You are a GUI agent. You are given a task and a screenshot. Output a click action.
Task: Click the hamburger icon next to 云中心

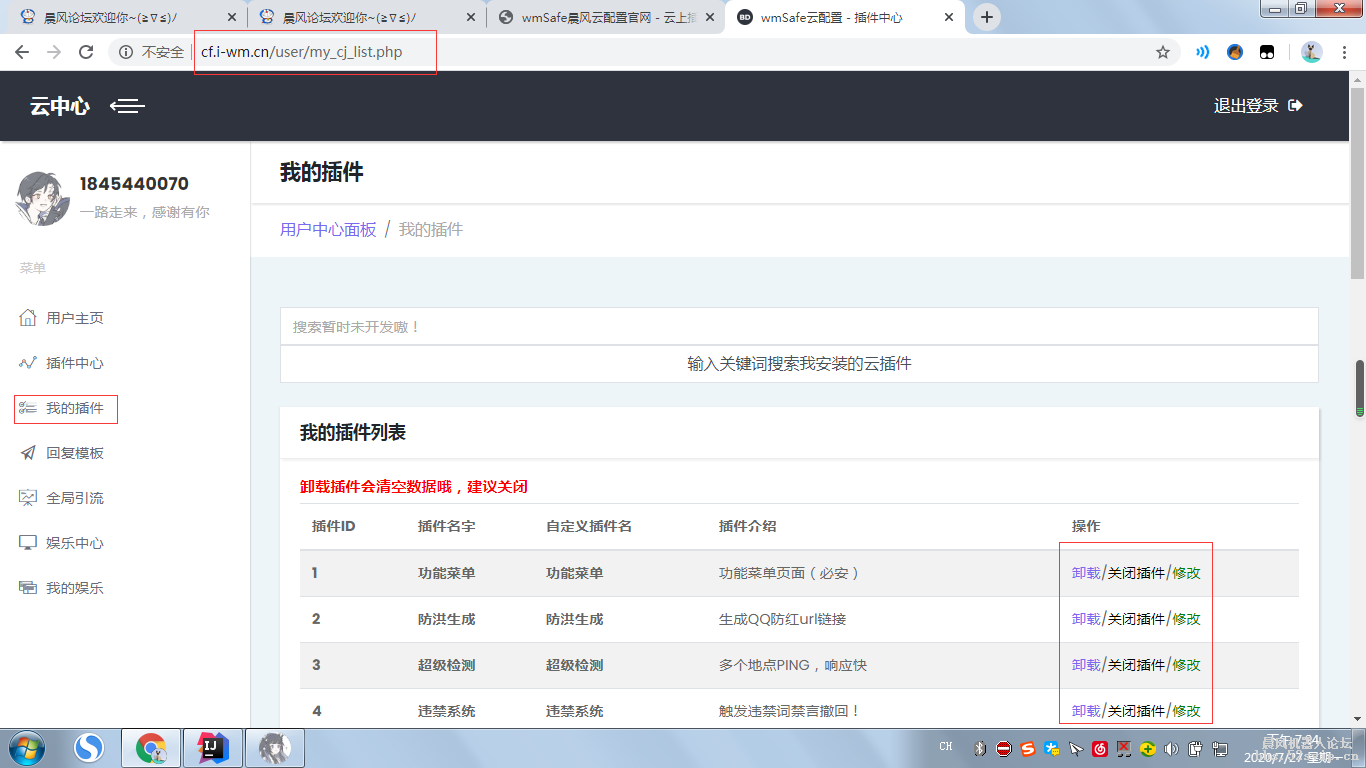[x=127, y=106]
